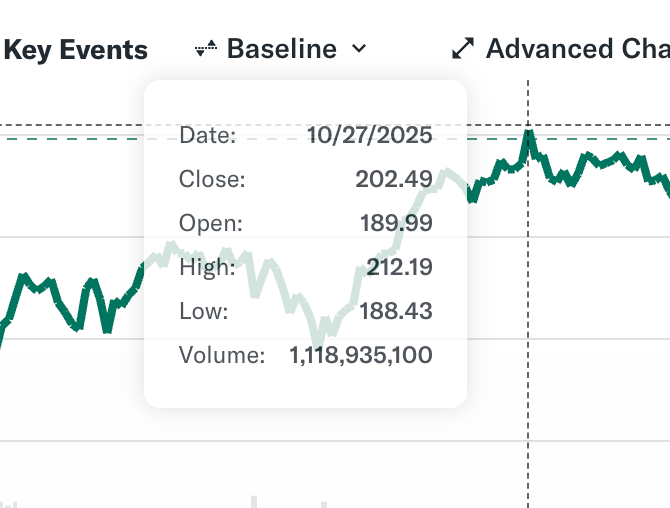This screenshot has width=670, height=508.
Task: Click the "Low:" label in the tooltip
Action: (x=204, y=312)
